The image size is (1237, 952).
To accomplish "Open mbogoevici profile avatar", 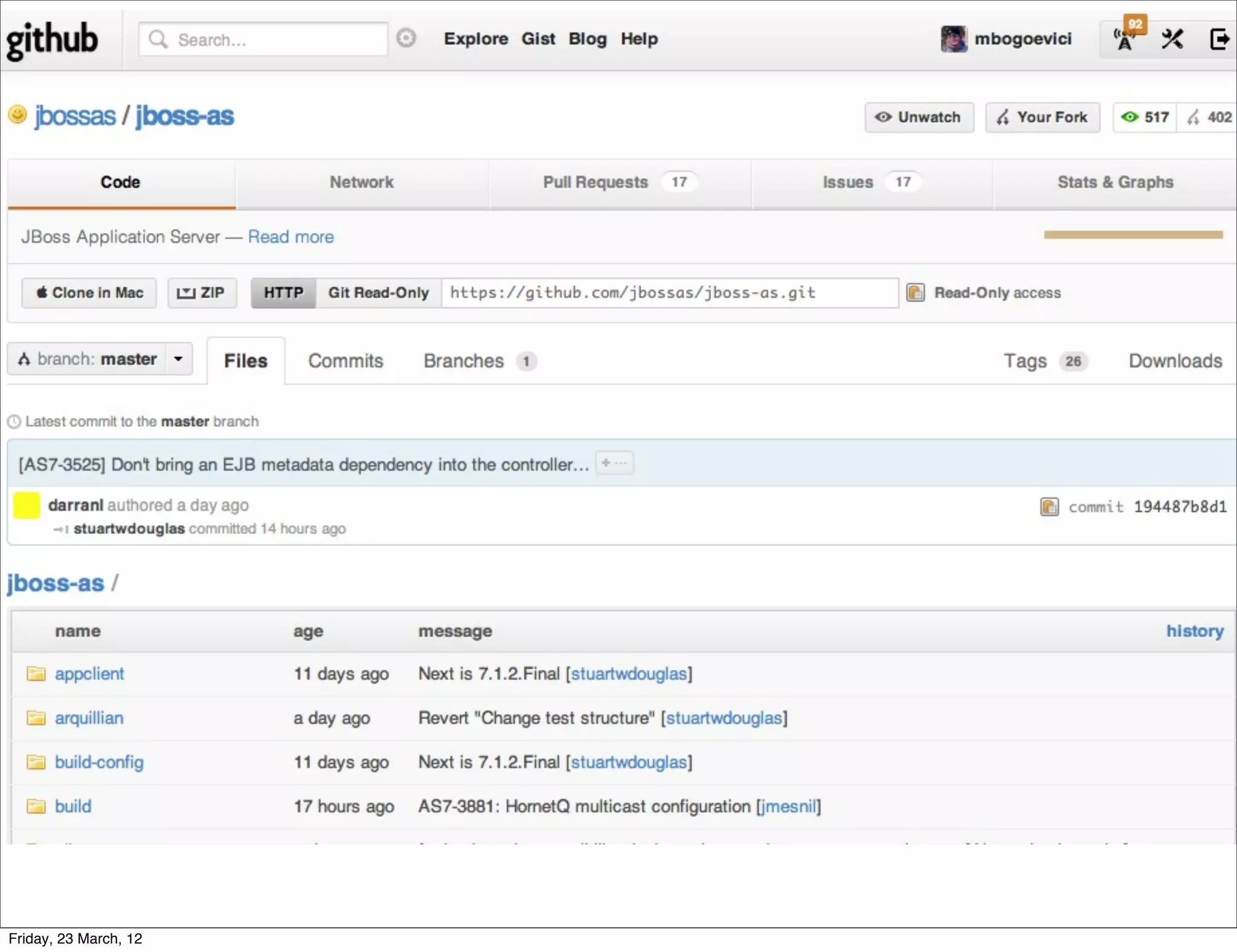I will coord(954,39).
